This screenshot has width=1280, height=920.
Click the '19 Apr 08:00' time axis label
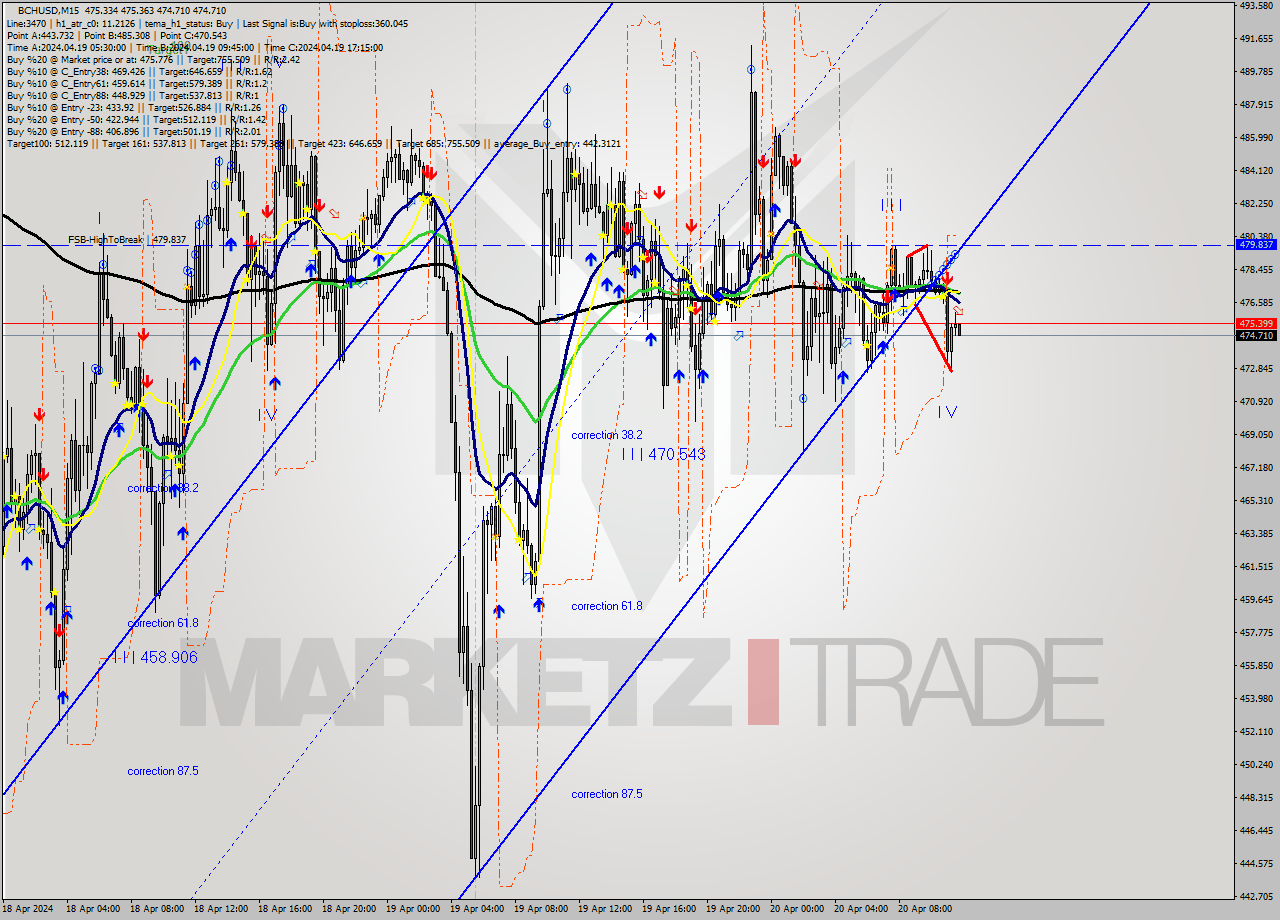540,910
